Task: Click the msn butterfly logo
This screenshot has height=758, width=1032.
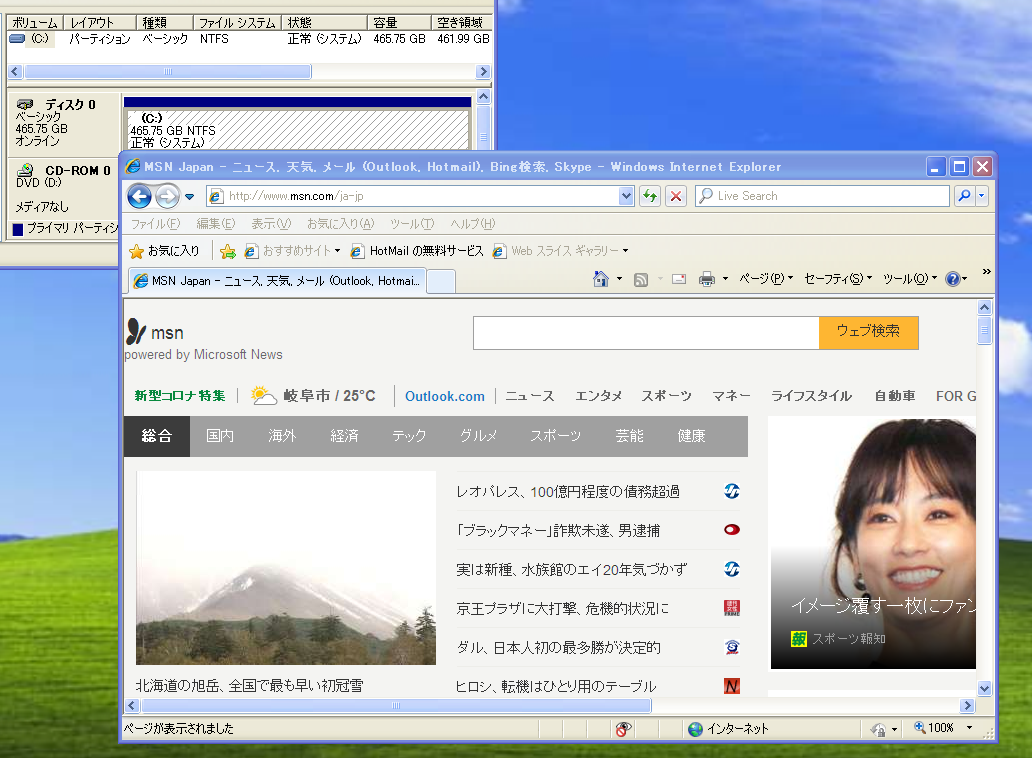Action: [136, 332]
